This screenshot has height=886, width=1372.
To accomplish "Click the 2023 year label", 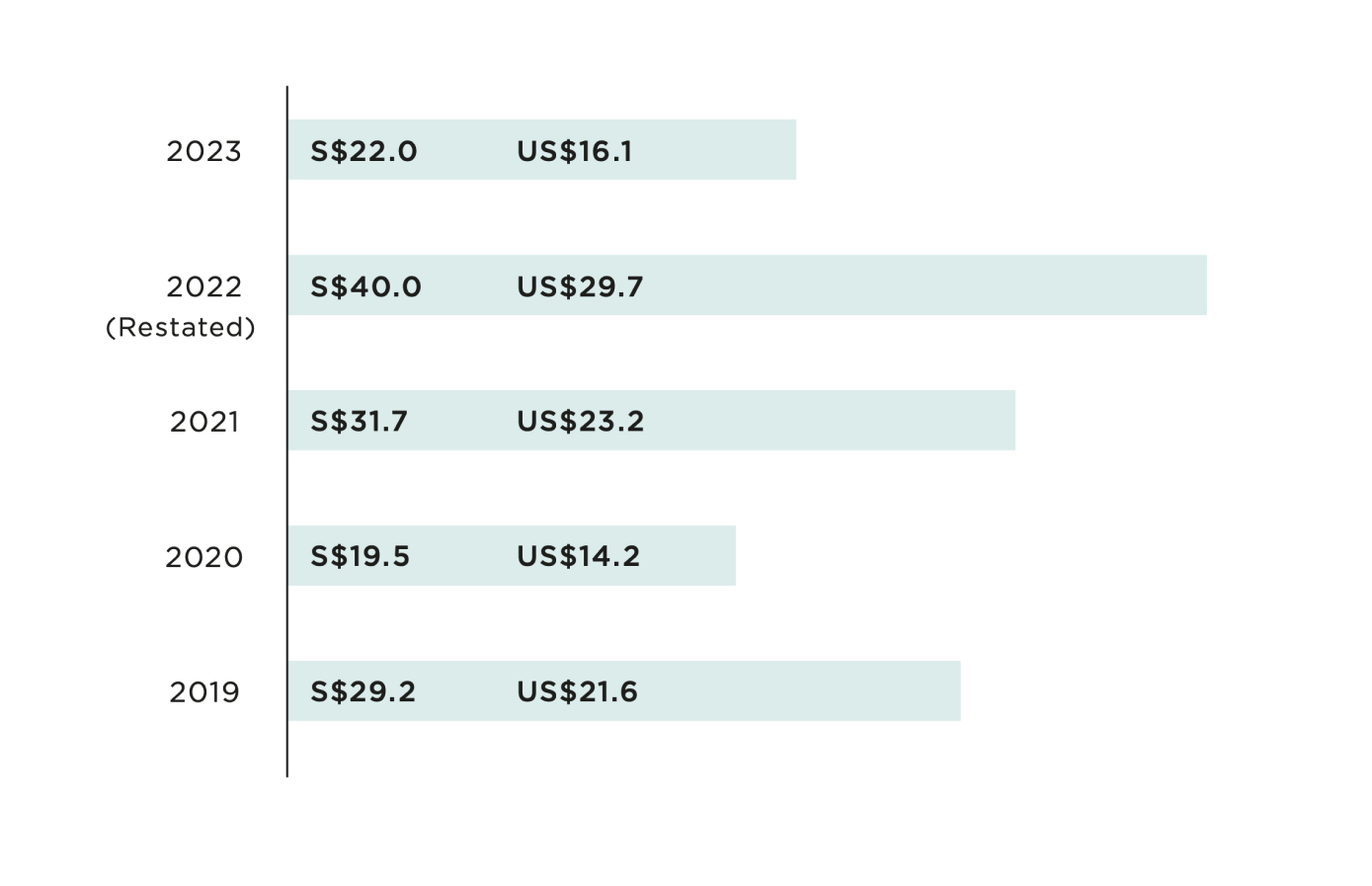I will point(203,151).
